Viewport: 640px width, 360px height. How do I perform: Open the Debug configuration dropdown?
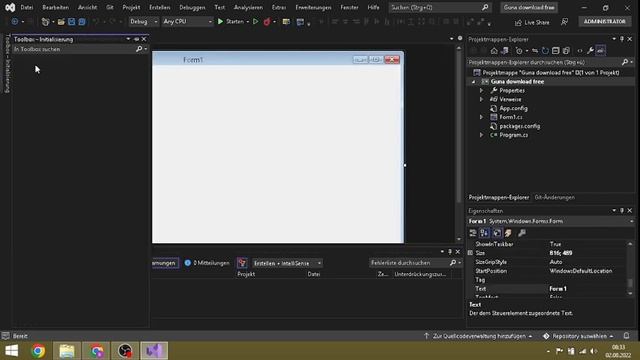tap(143, 22)
